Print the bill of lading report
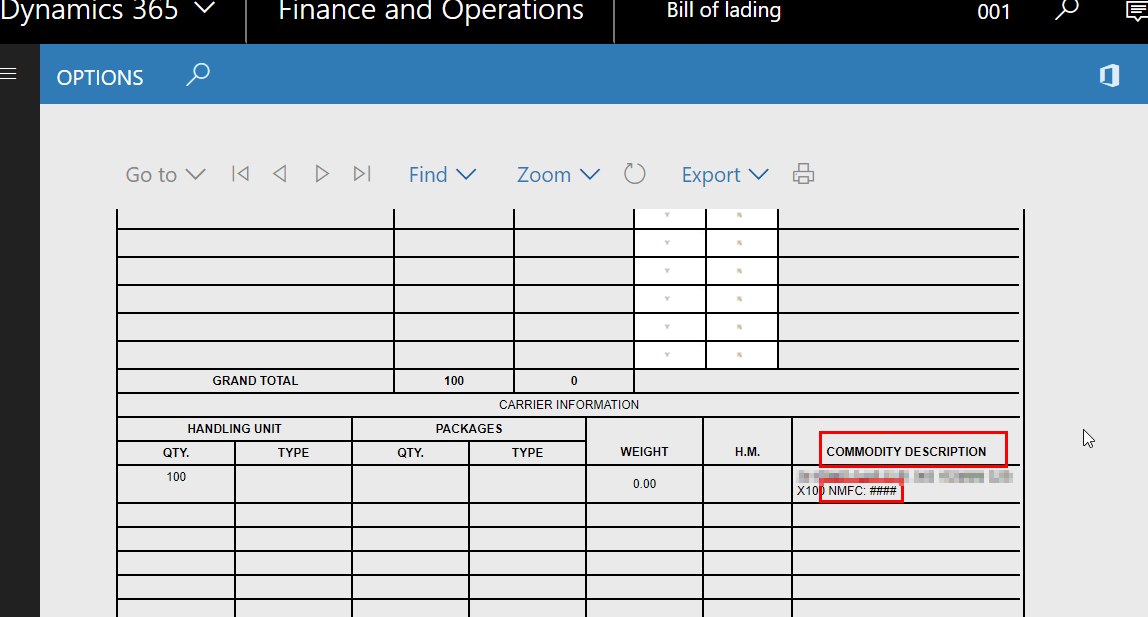The height and width of the screenshot is (617, 1148). tap(803, 174)
